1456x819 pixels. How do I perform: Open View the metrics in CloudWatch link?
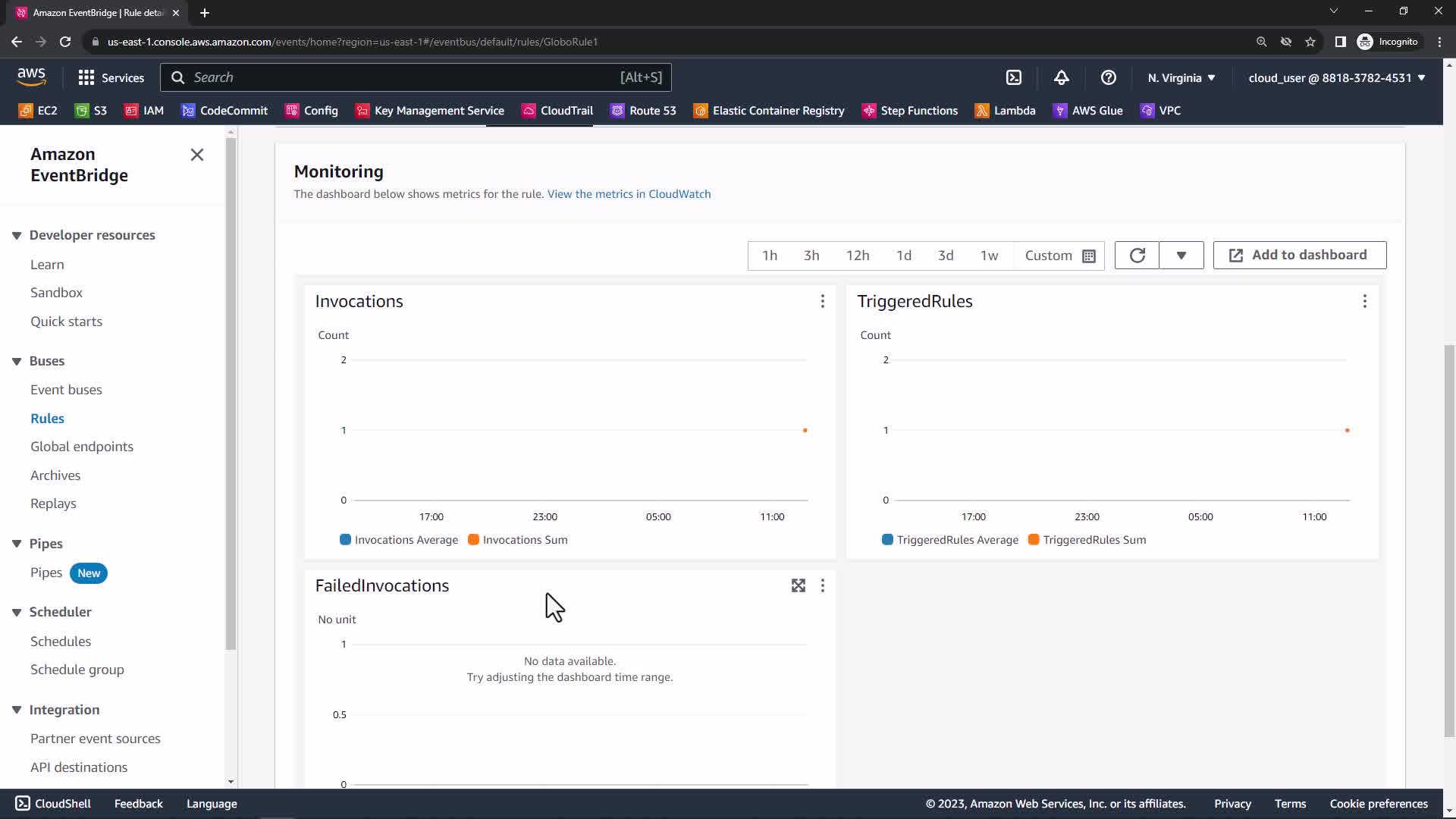629,194
